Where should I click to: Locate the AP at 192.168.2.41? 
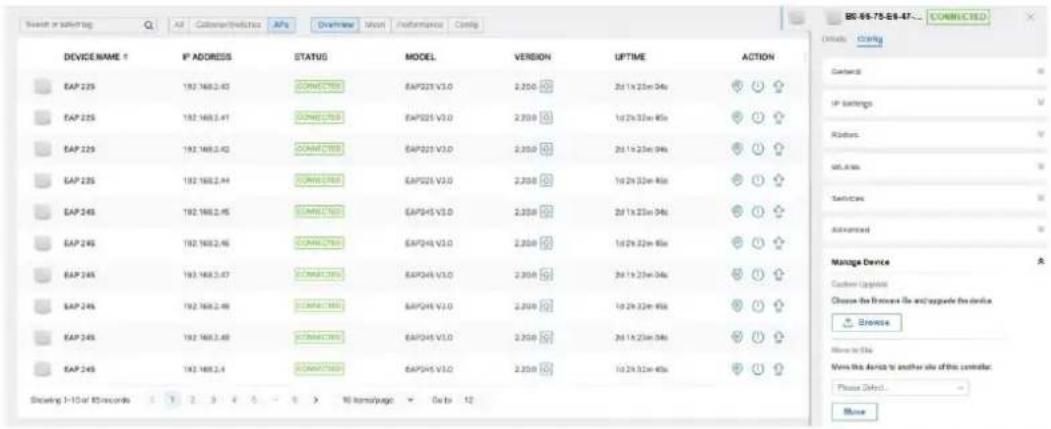click(x=737, y=116)
